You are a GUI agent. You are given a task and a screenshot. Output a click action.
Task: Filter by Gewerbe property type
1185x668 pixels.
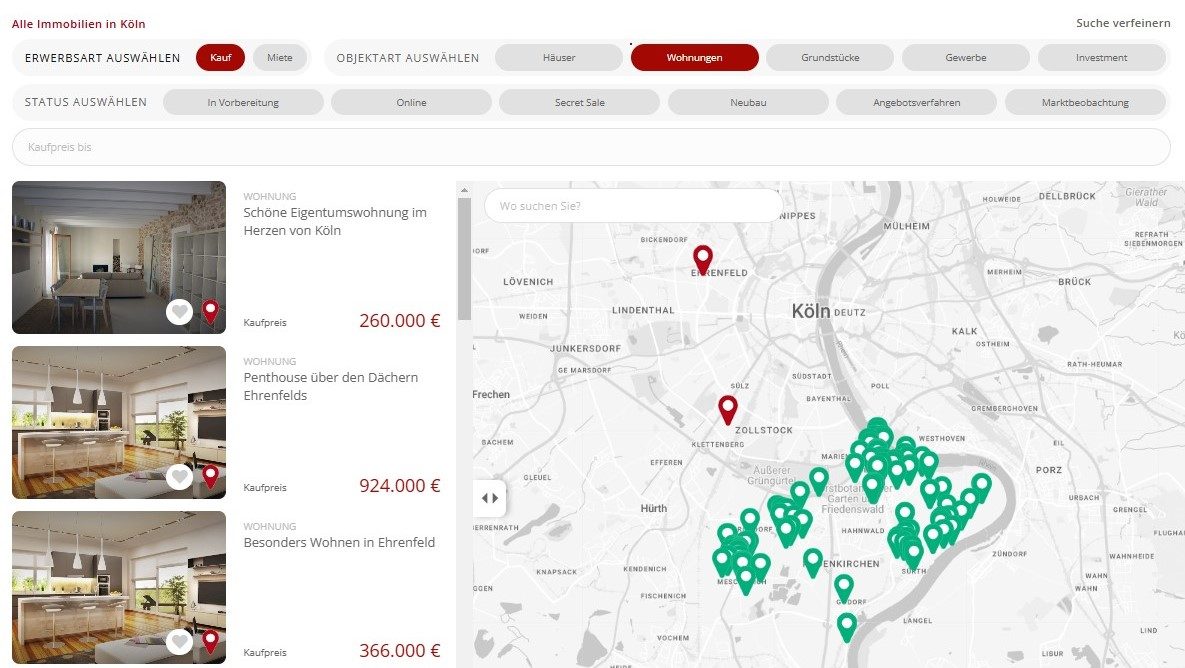pyautogui.click(x=966, y=57)
